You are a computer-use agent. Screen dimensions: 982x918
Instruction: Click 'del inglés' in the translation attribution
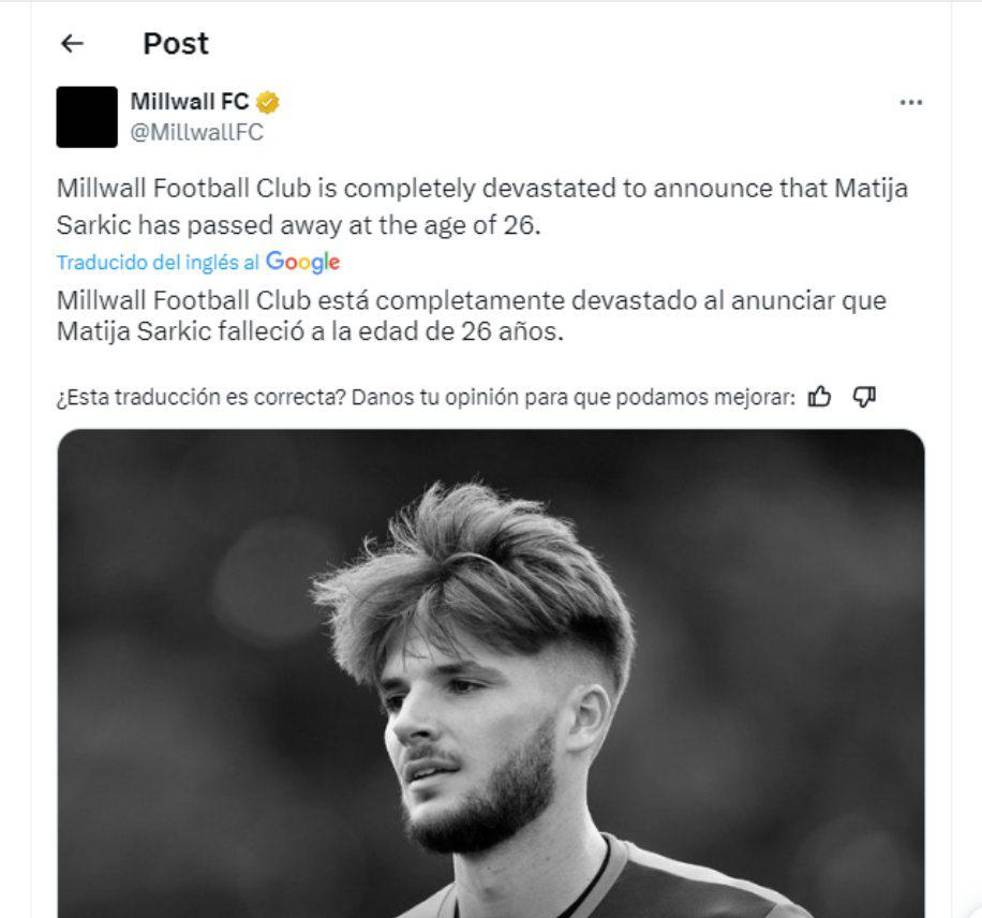pyautogui.click(x=196, y=262)
